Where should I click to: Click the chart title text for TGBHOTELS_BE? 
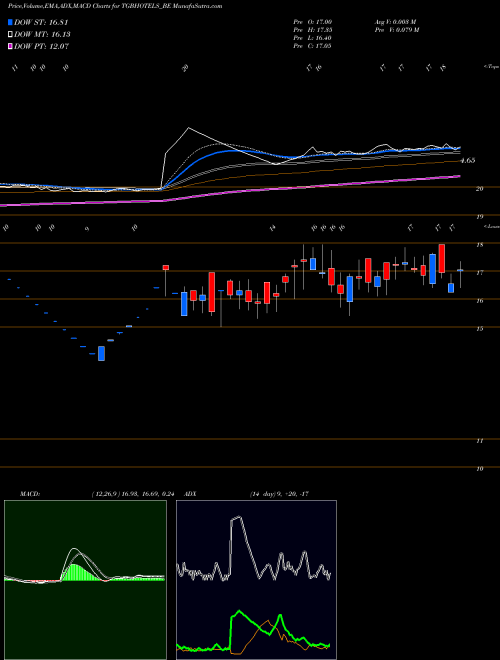tap(115, 6)
